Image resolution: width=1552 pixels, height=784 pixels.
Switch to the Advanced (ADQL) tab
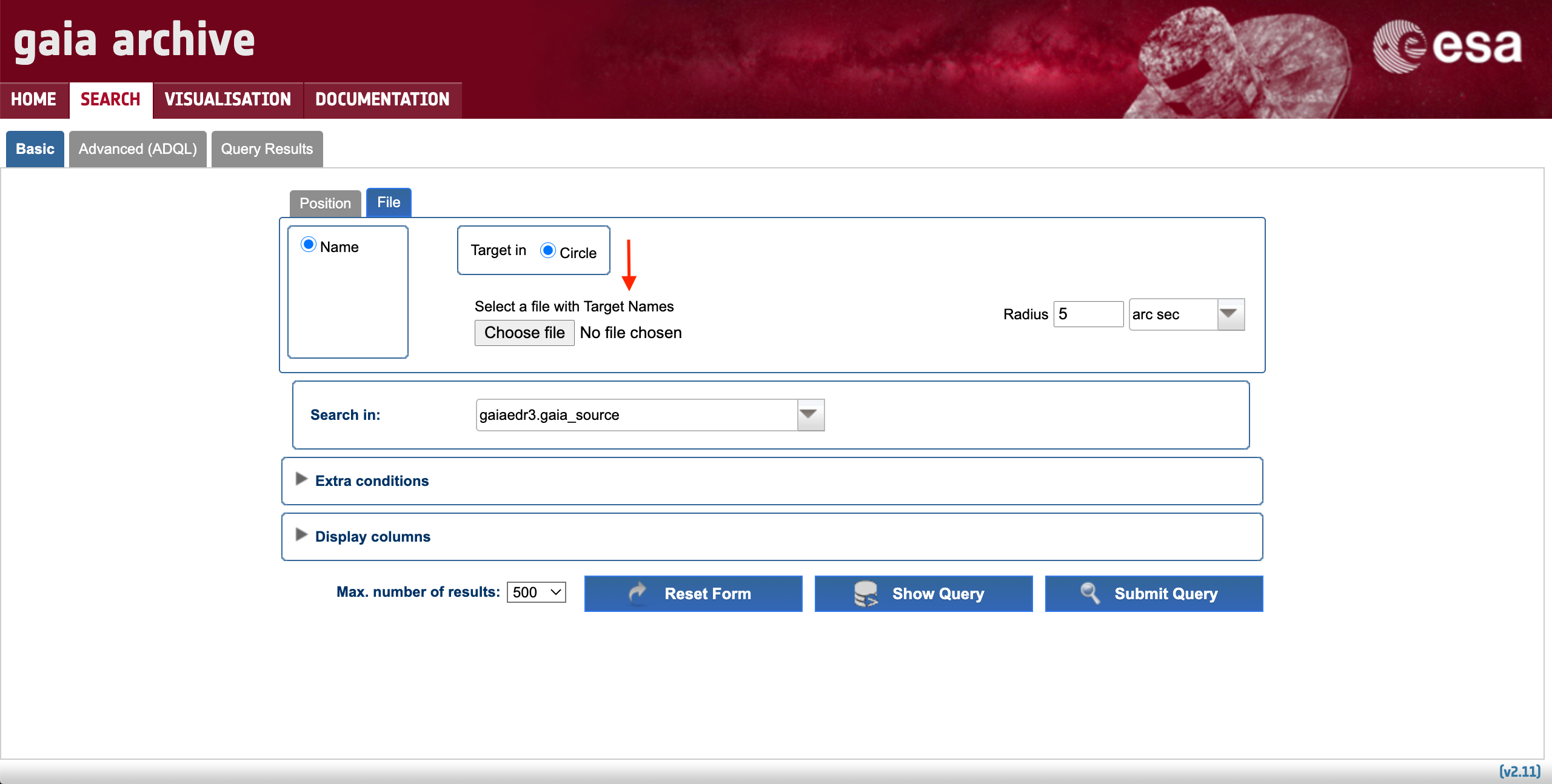coord(138,149)
